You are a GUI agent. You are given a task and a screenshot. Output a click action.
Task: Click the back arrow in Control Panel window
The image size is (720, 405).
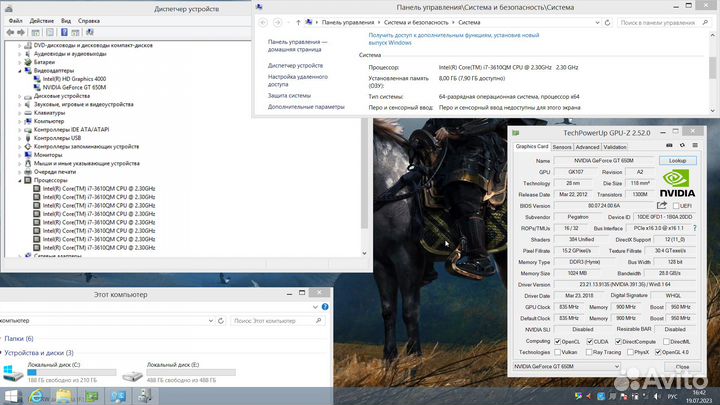click(x=263, y=22)
